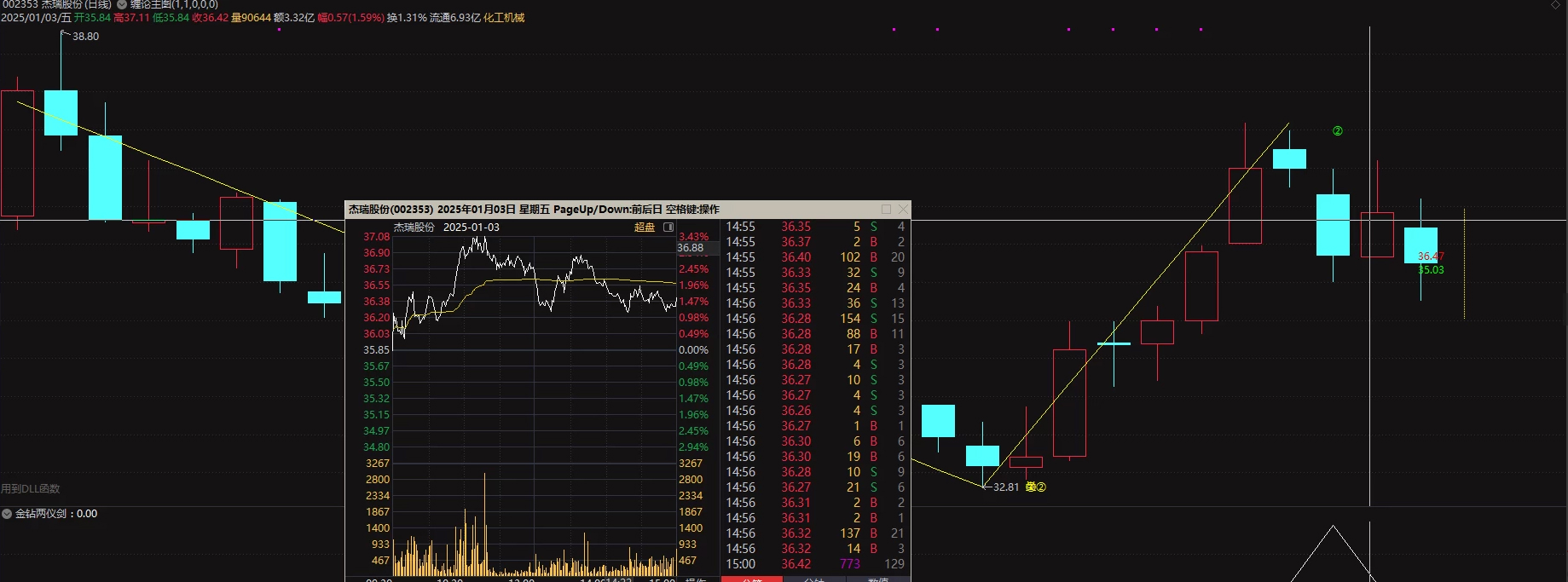Expand the 金钻两仪剑 indicator dropdown arrow
This screenshot has height=582, width=1568.
[7, 514]
